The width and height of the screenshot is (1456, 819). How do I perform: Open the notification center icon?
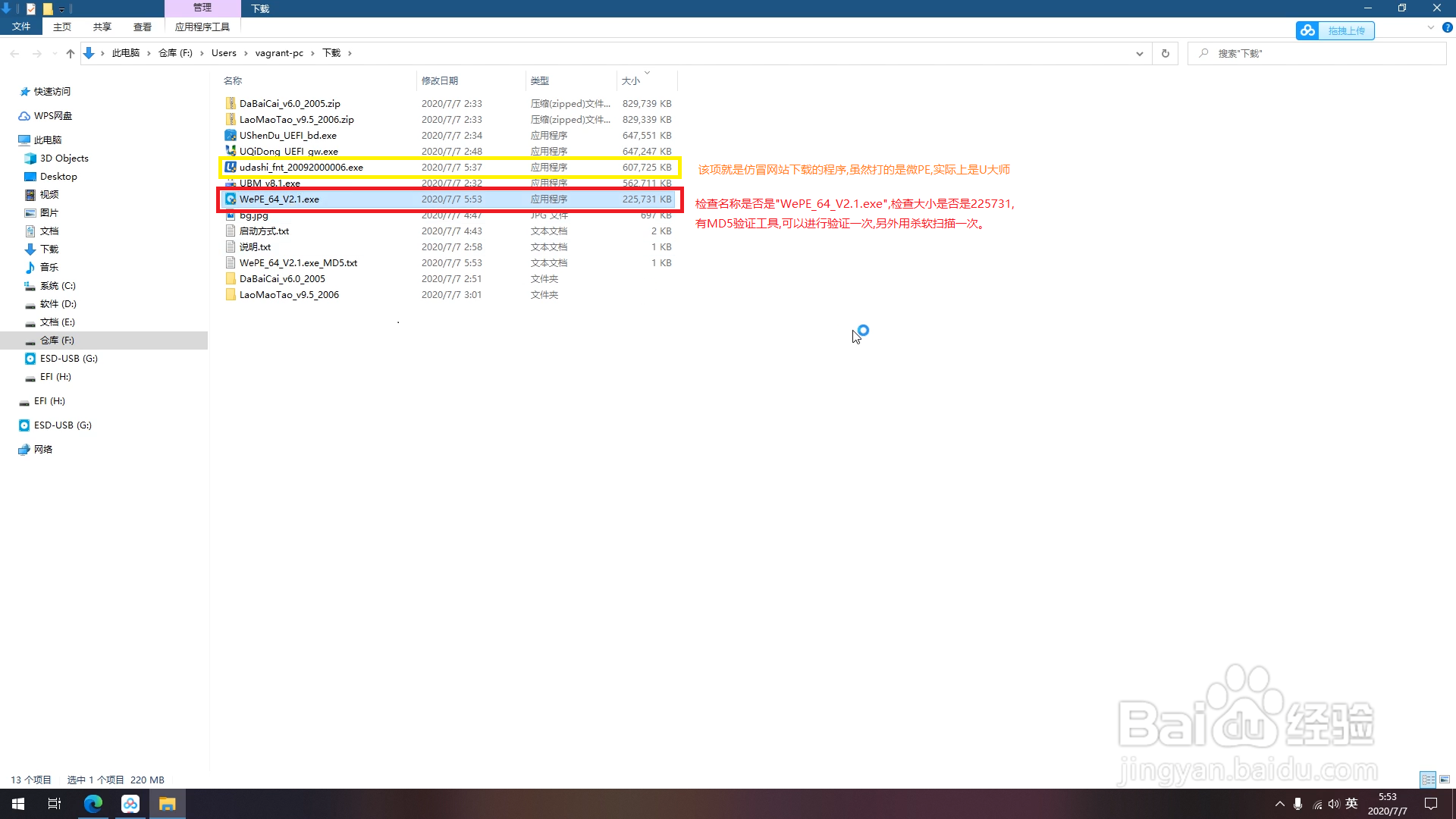(x=1431, y=804)
